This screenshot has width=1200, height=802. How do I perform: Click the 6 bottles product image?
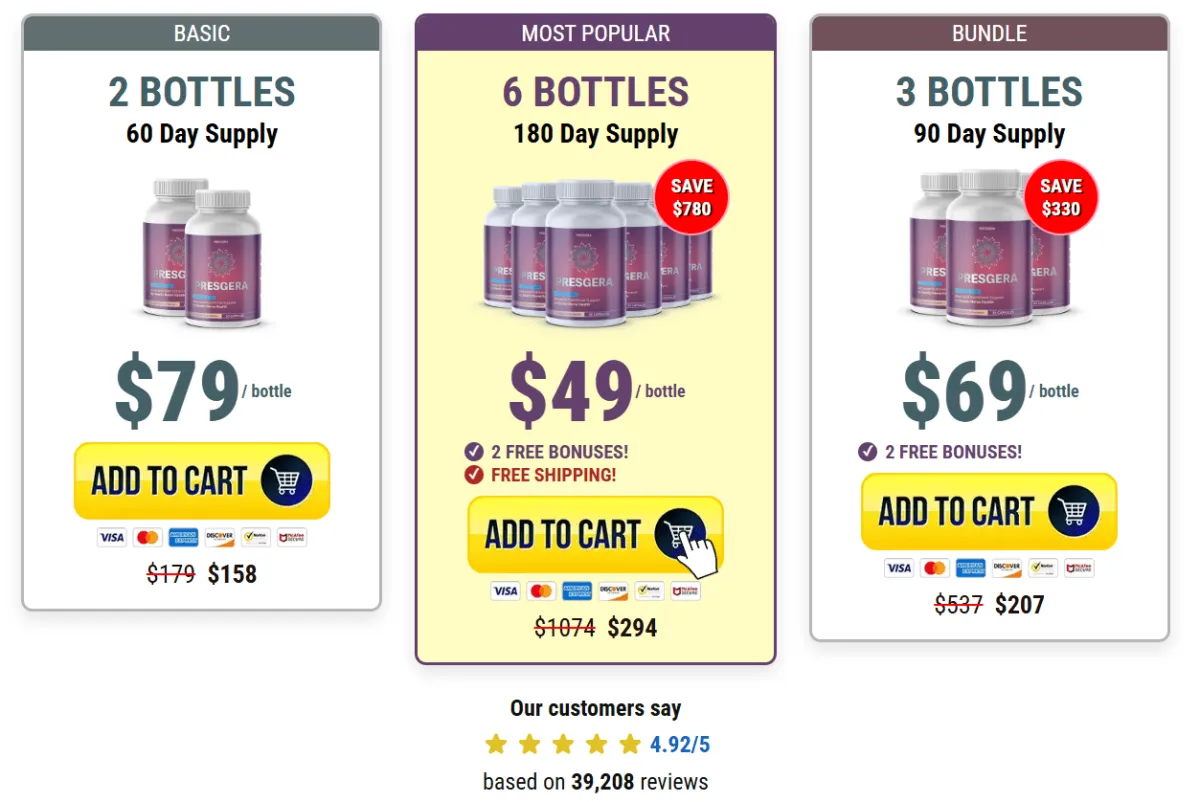[597, 252]
